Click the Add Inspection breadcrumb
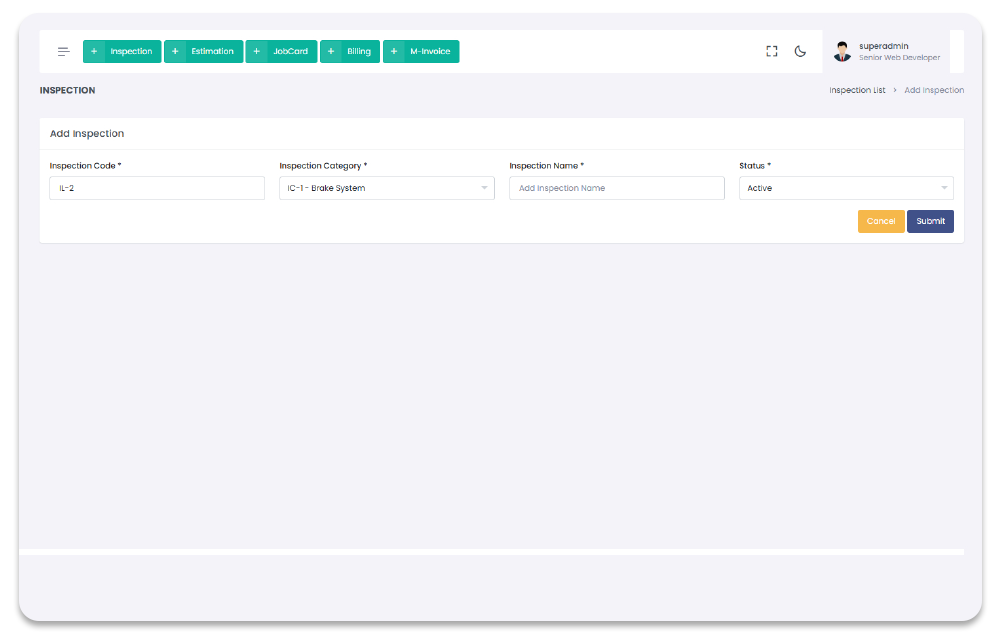The height and width of the screenshot is (633, 1000). (x=934, y=91)
